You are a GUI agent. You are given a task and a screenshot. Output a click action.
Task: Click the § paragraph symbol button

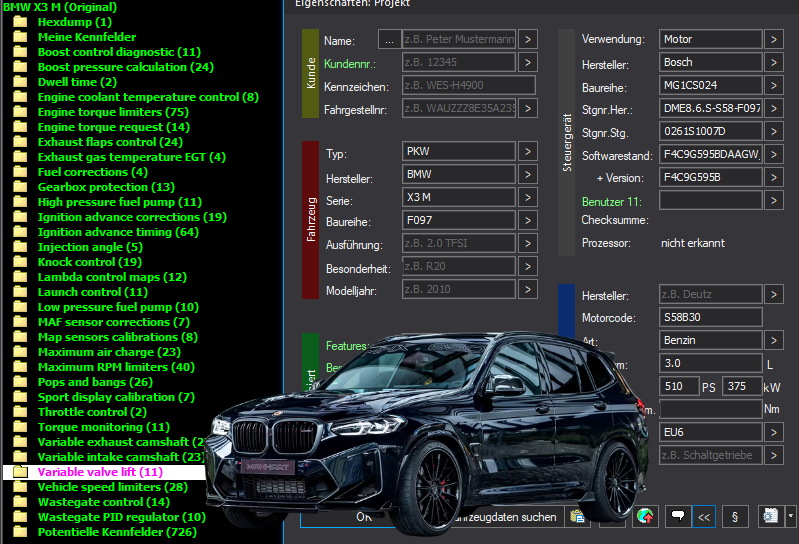(x=734, y=516)
